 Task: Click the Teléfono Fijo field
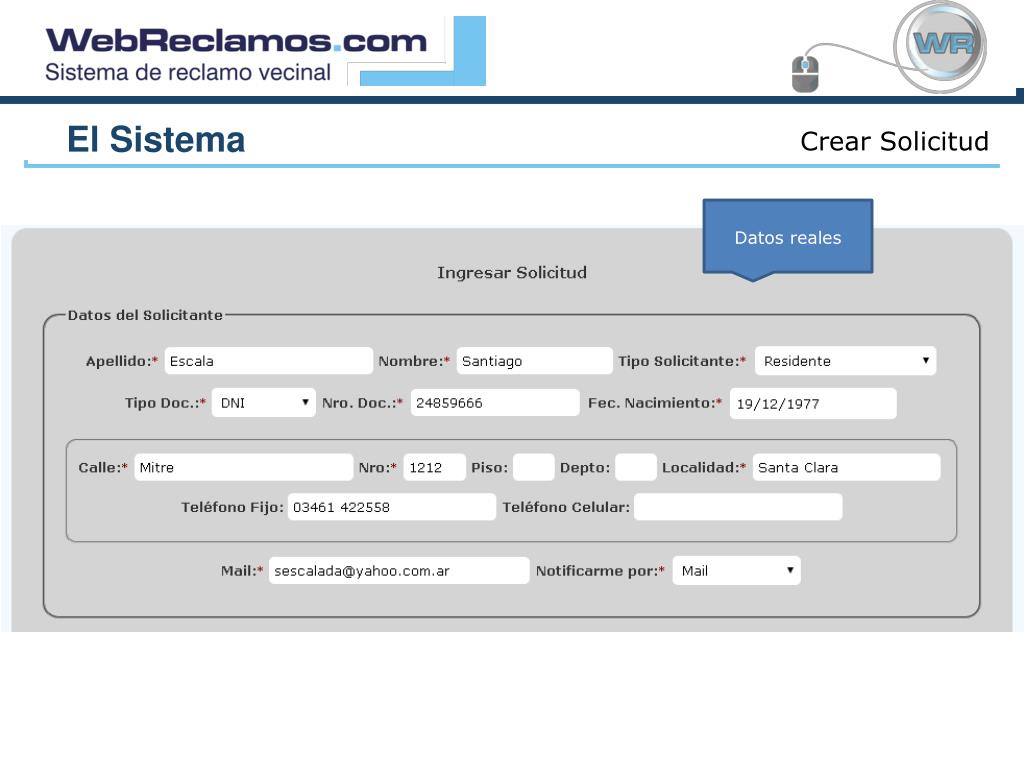392,507
